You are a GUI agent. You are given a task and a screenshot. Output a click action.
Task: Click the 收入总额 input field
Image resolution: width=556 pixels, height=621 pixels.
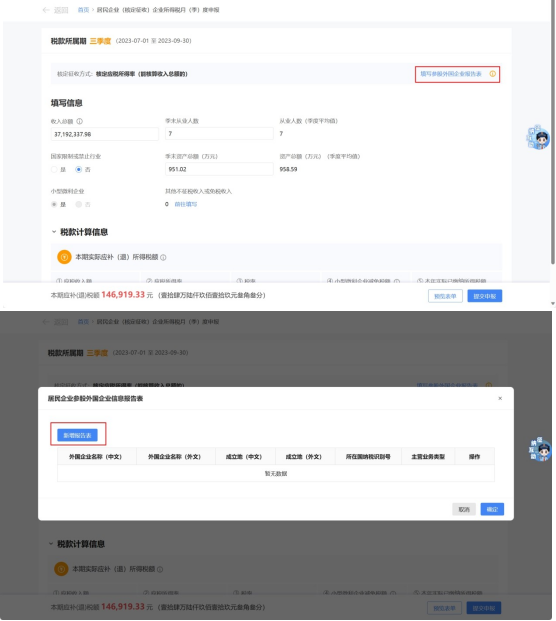[x=105, y=134]
